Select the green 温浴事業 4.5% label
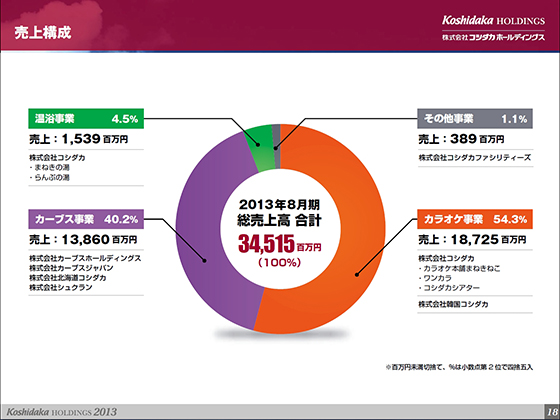 click(x=86, y=119)
